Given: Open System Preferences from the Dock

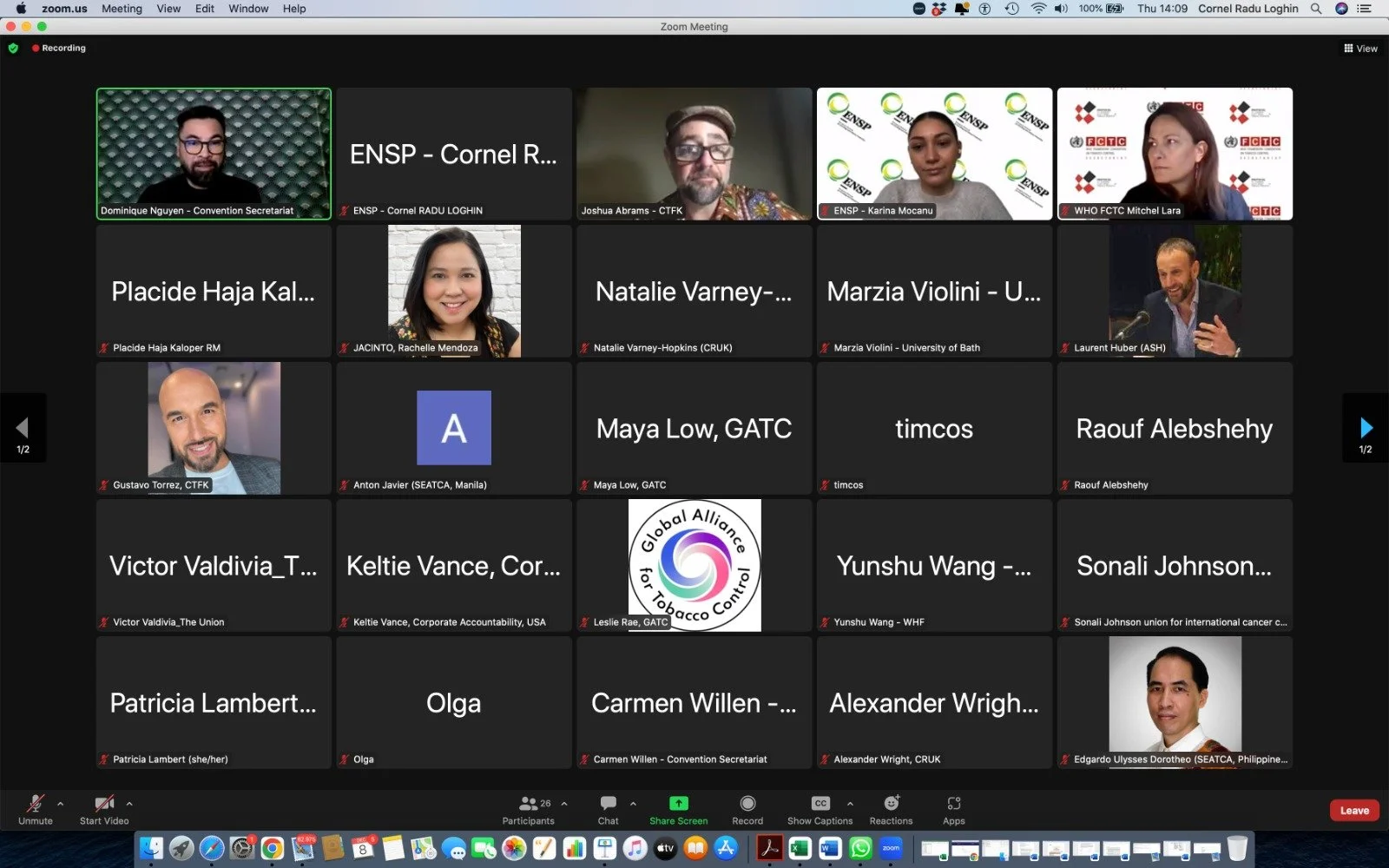Looking at the screenshot, I should pos(242,848).
